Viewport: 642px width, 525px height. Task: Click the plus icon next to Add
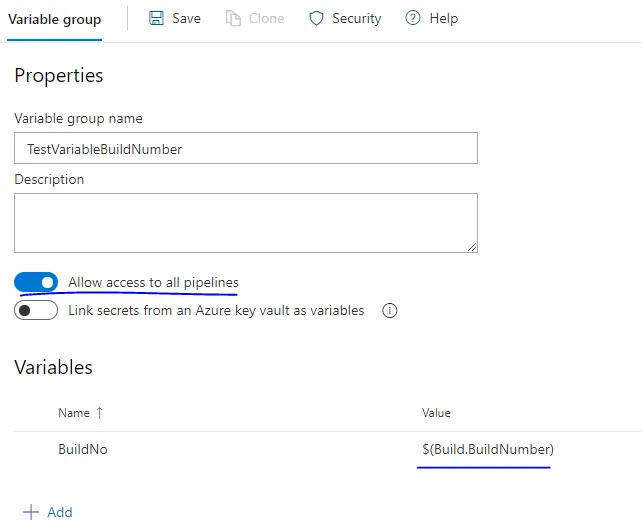tap(31, 512)
